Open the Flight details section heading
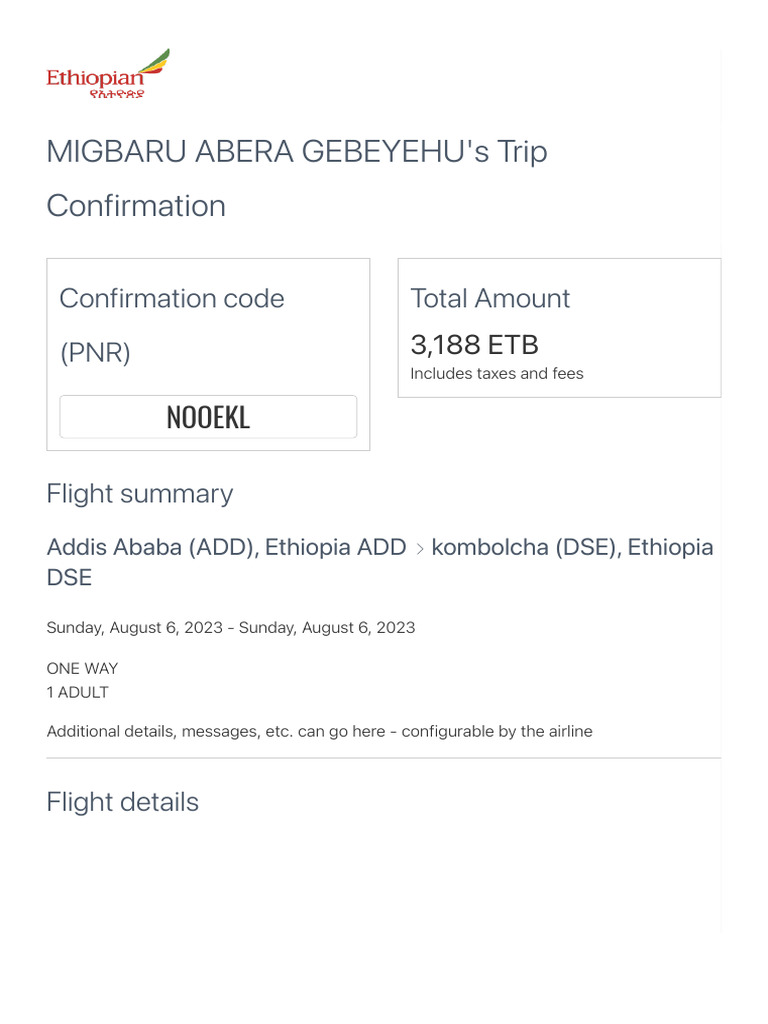This screenshot has width=768, height=1024. (x=123, y=802)
